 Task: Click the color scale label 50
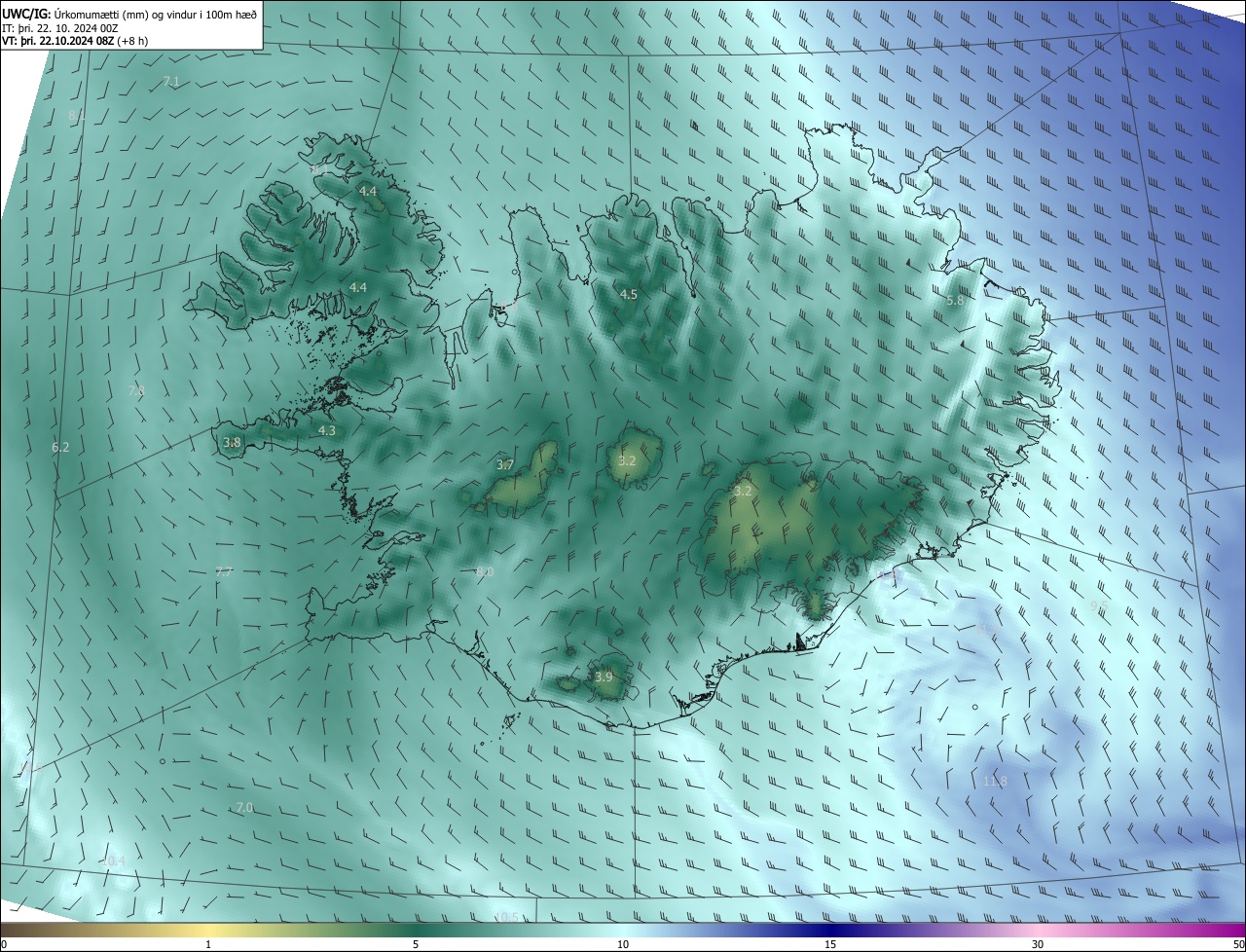pos(1238,945)
